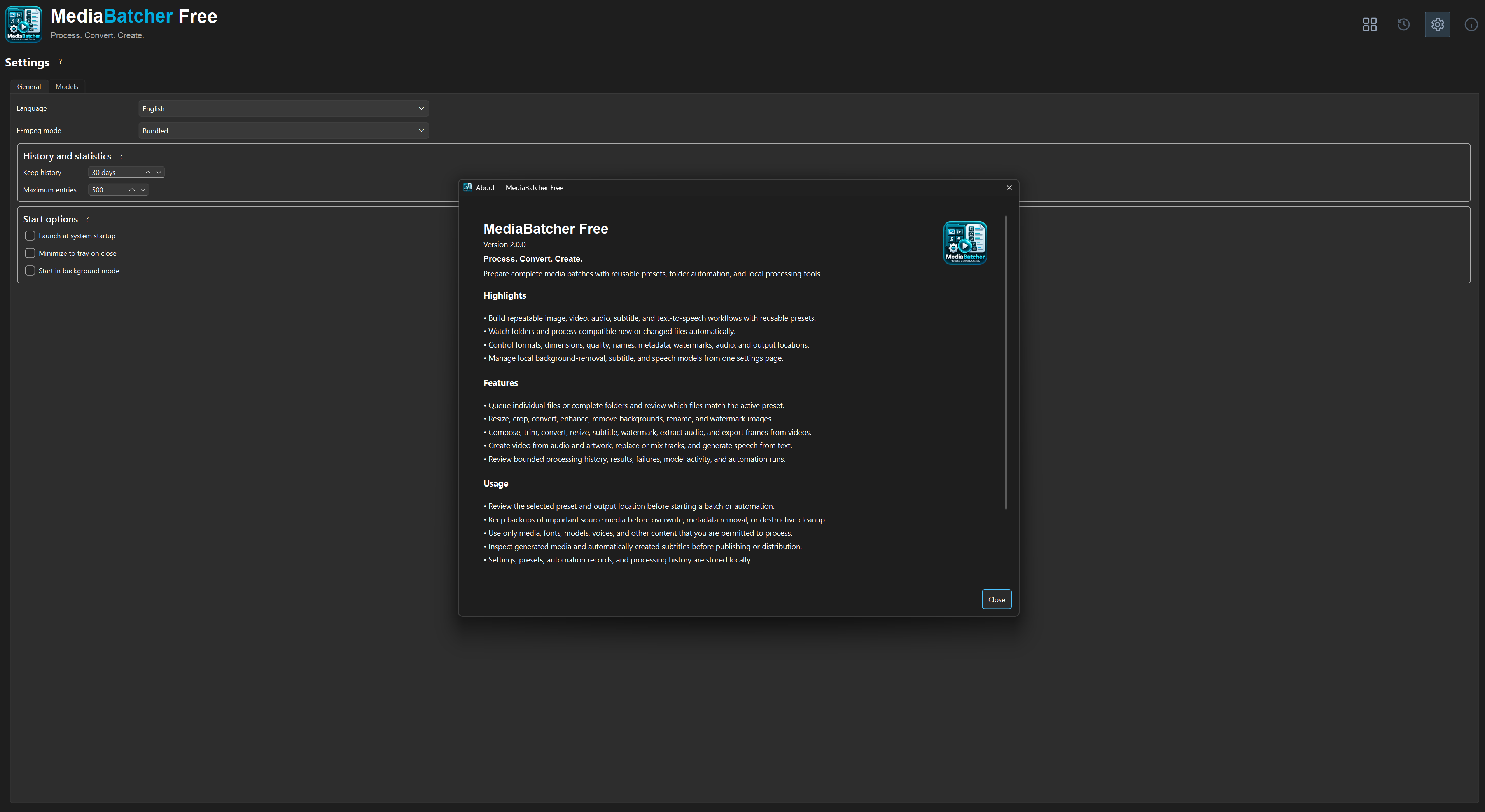The width and height of the screenshot is (1485, 812).
Task: Click the help icon beside Settings heading
Action: click(60, 62)
